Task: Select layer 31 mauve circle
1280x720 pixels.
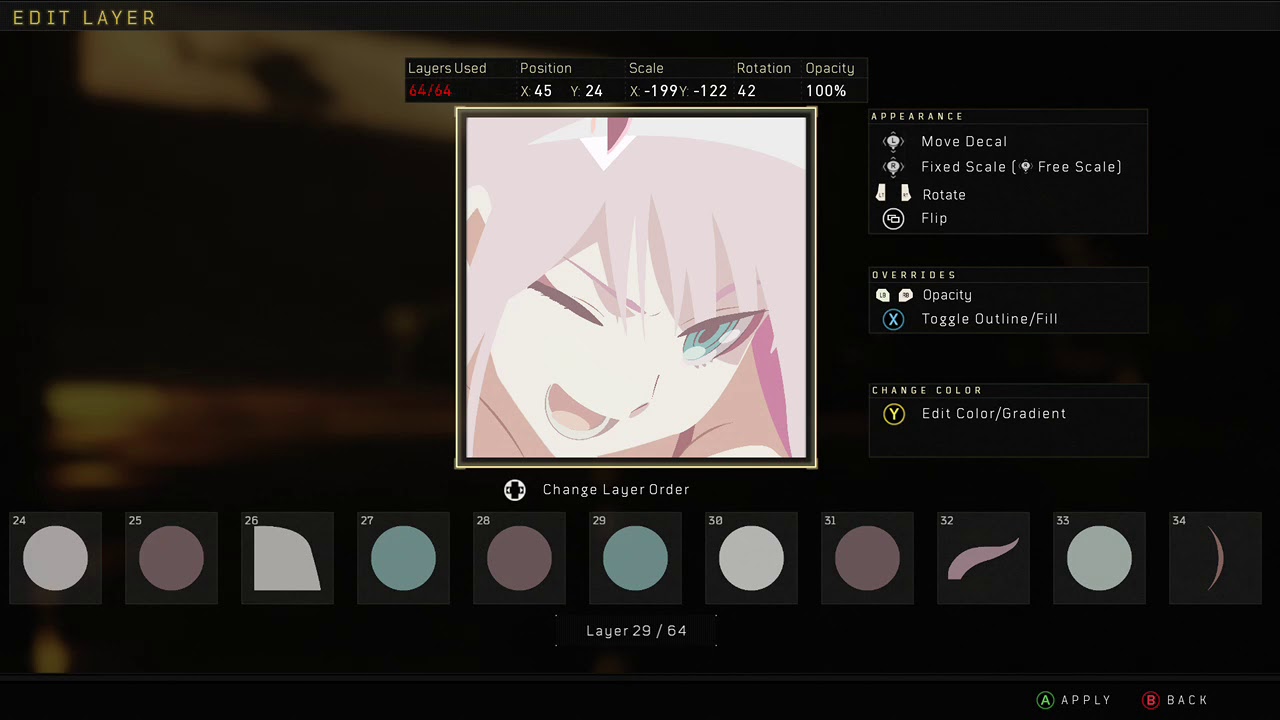Action: coord(867,558)
